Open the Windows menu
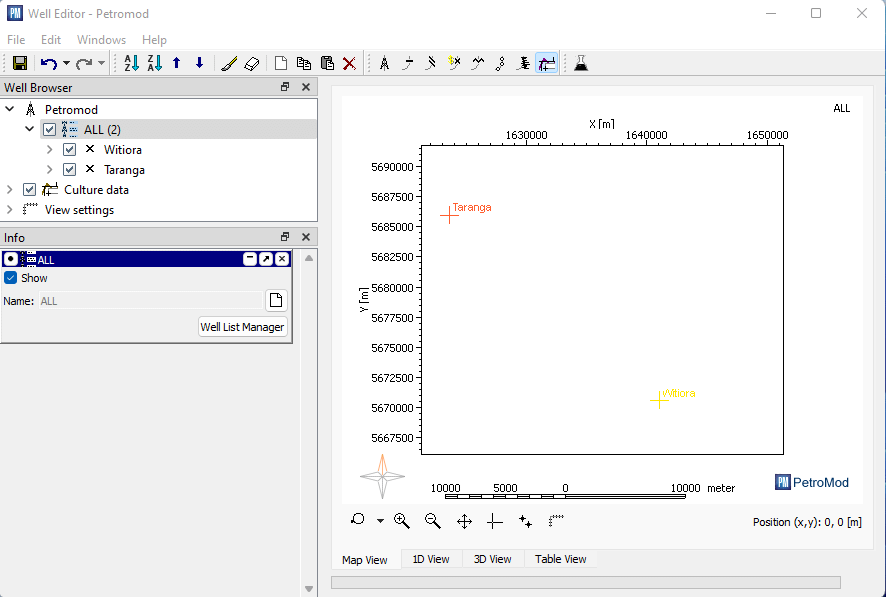Image resolution: width=886 pixels, height=597 pixels. [x=101, y=40]
